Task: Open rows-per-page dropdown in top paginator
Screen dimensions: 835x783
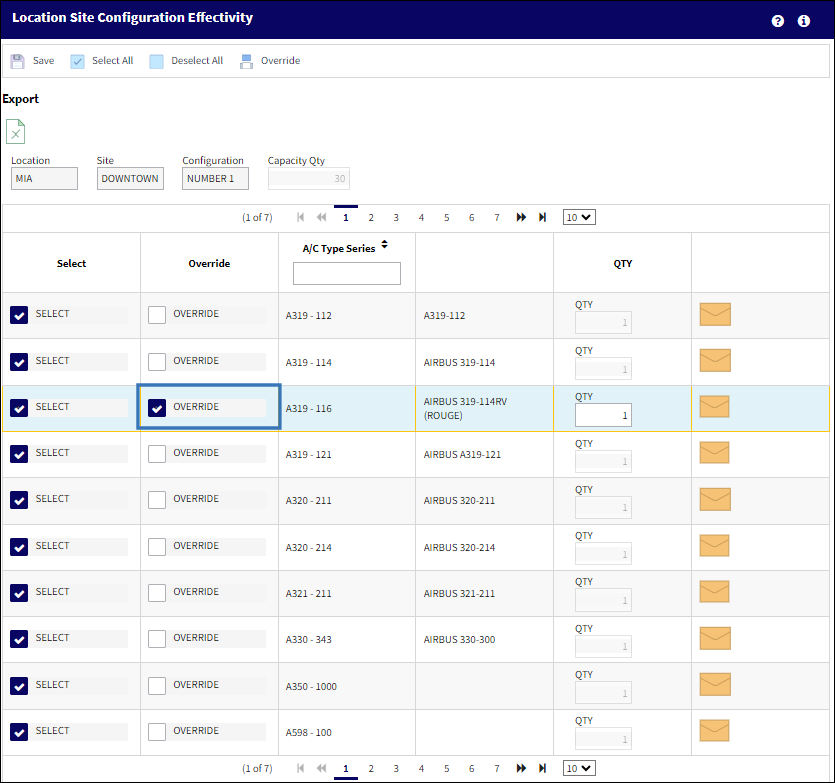Action: pos(579,217)
